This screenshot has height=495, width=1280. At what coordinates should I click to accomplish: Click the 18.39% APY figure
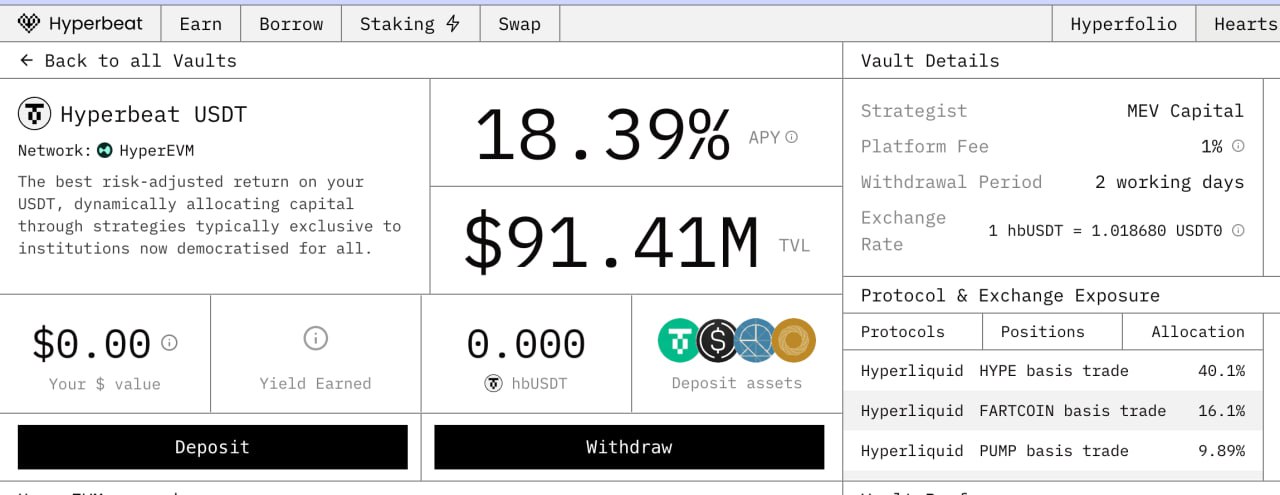(x=603, y=135)
